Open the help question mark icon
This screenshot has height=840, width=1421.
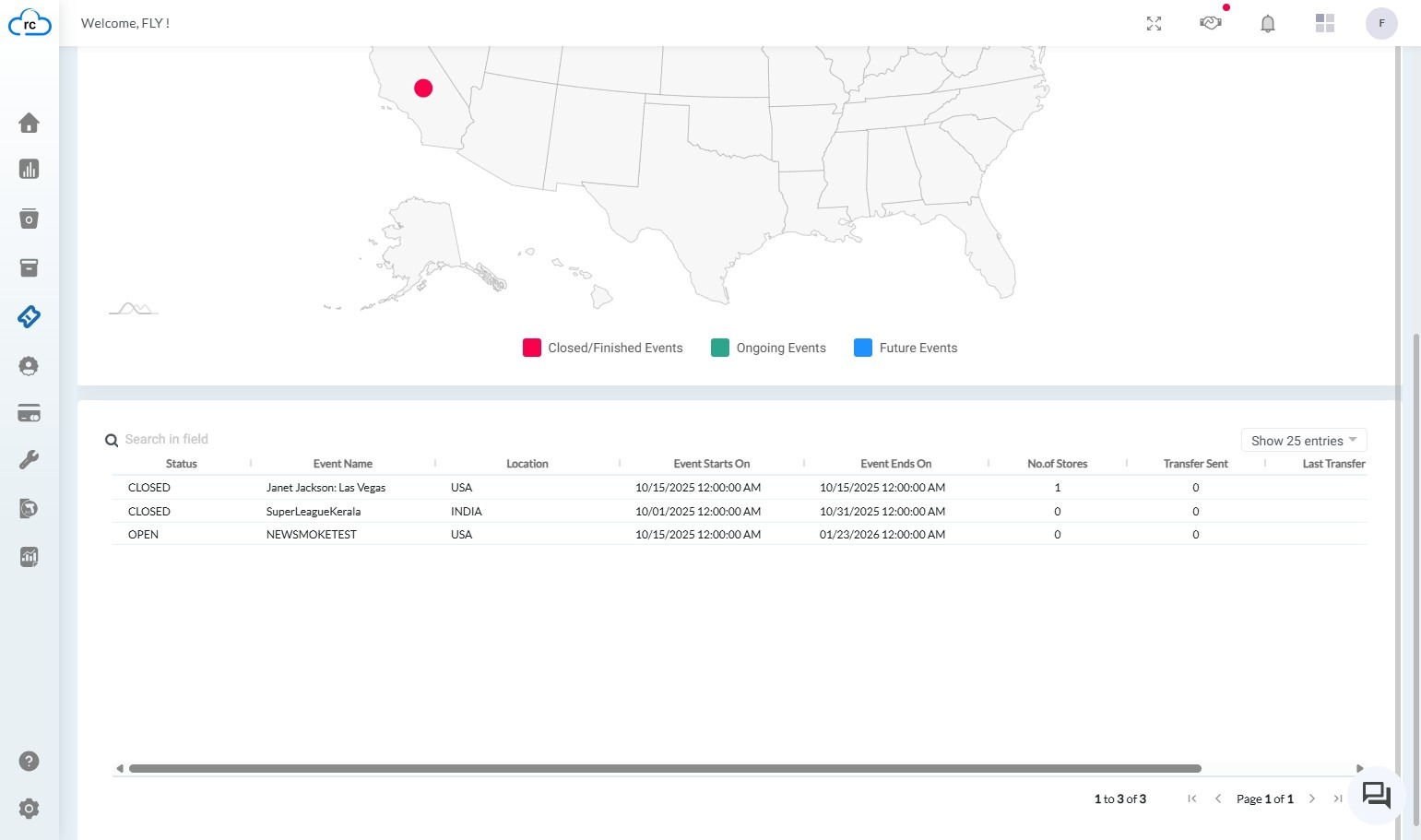click(29, 761)
